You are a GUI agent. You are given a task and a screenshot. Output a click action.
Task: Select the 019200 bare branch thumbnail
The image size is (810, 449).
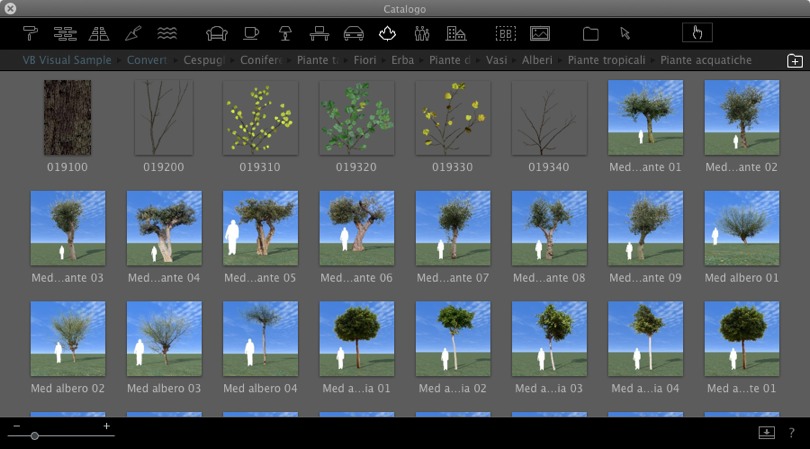pos(164,117)
